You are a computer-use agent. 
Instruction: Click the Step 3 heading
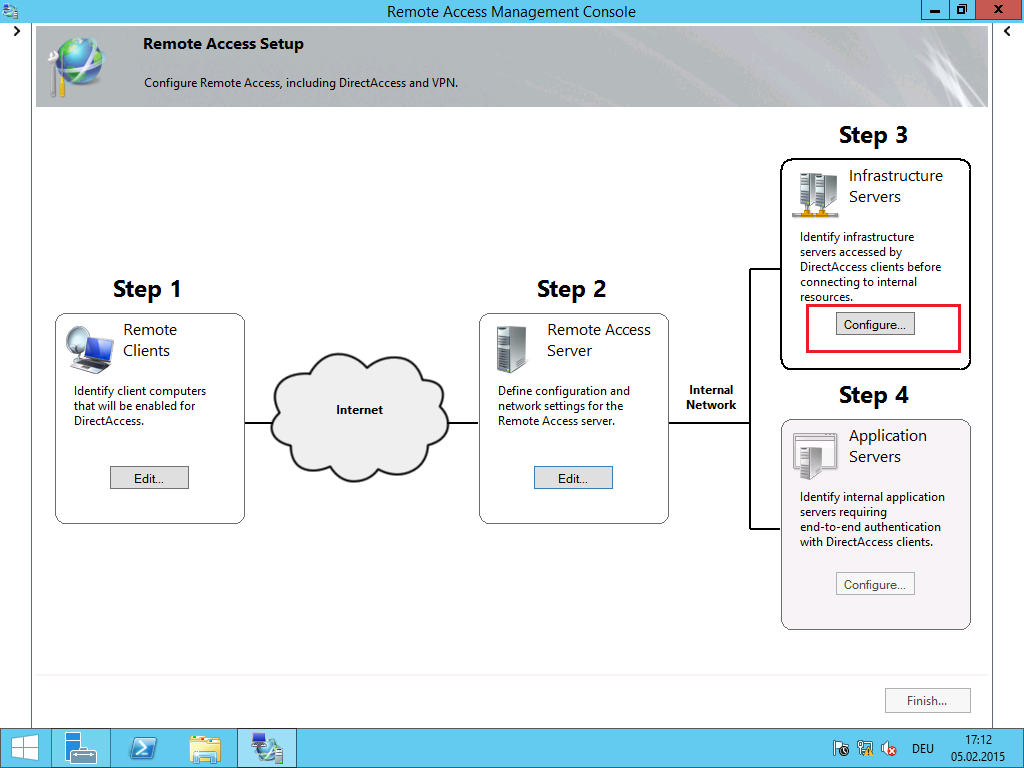tap(873, 135)
